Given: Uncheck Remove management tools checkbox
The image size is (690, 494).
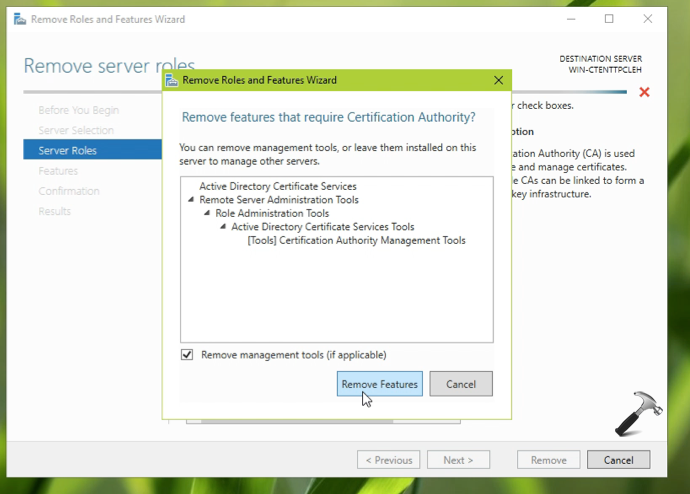Looking at the screenshot, I should click(187, 355).
